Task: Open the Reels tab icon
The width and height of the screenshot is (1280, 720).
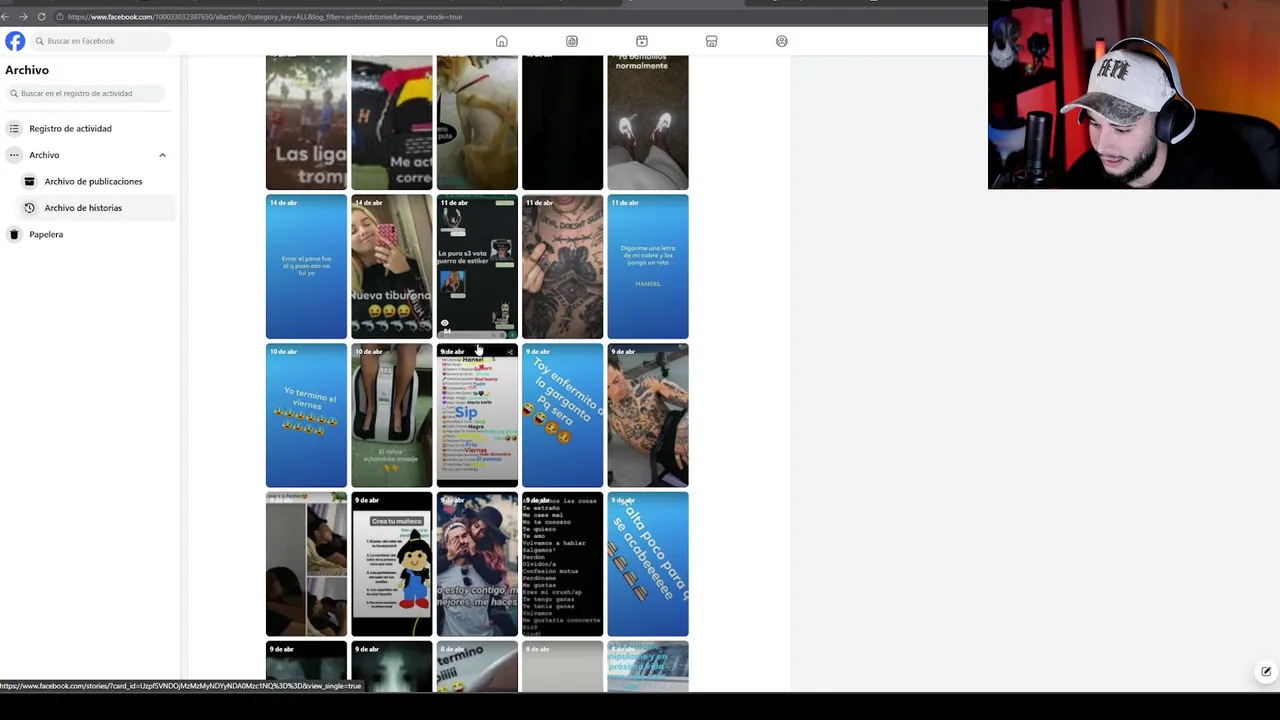Action: coord(642,41)
